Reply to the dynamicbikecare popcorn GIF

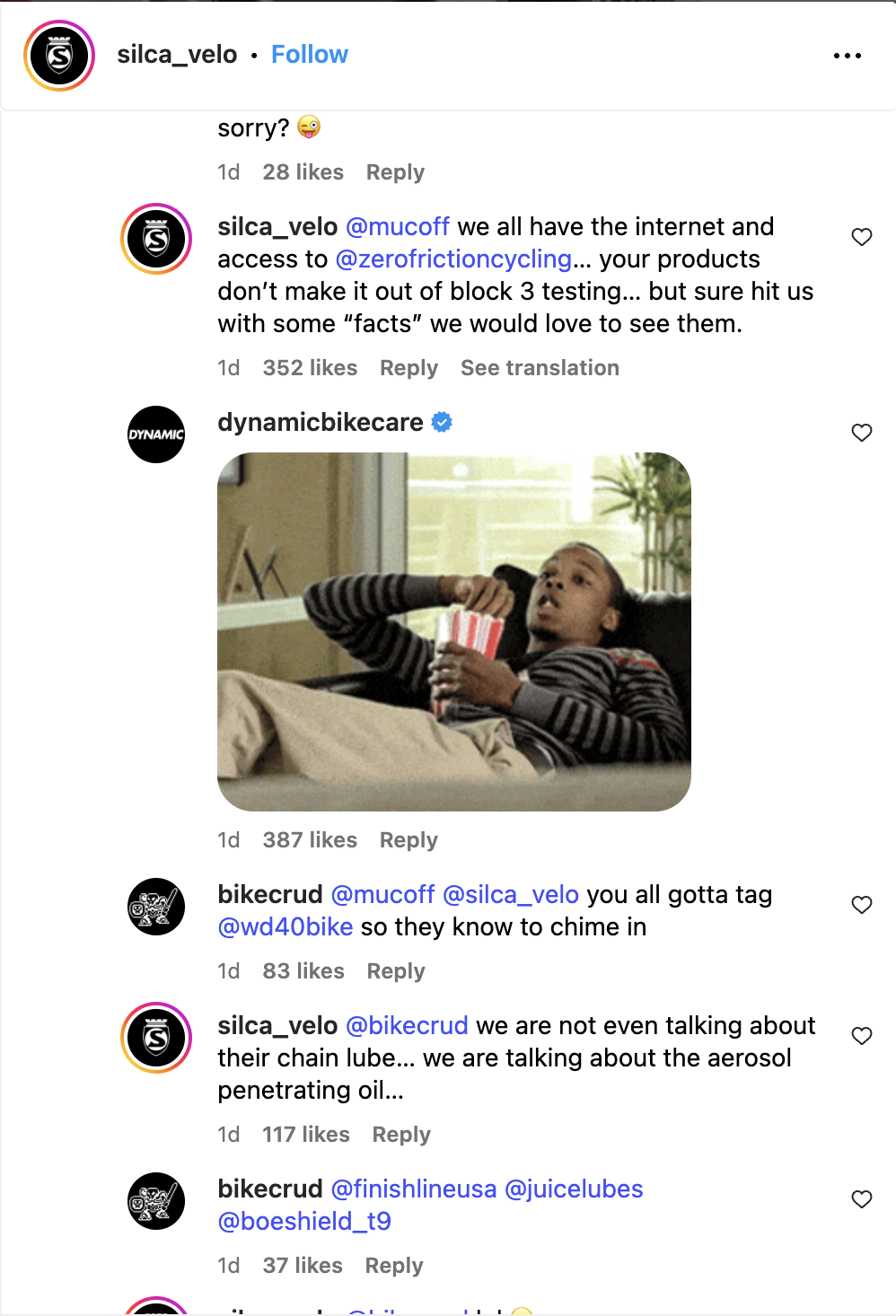click(408, 840)
